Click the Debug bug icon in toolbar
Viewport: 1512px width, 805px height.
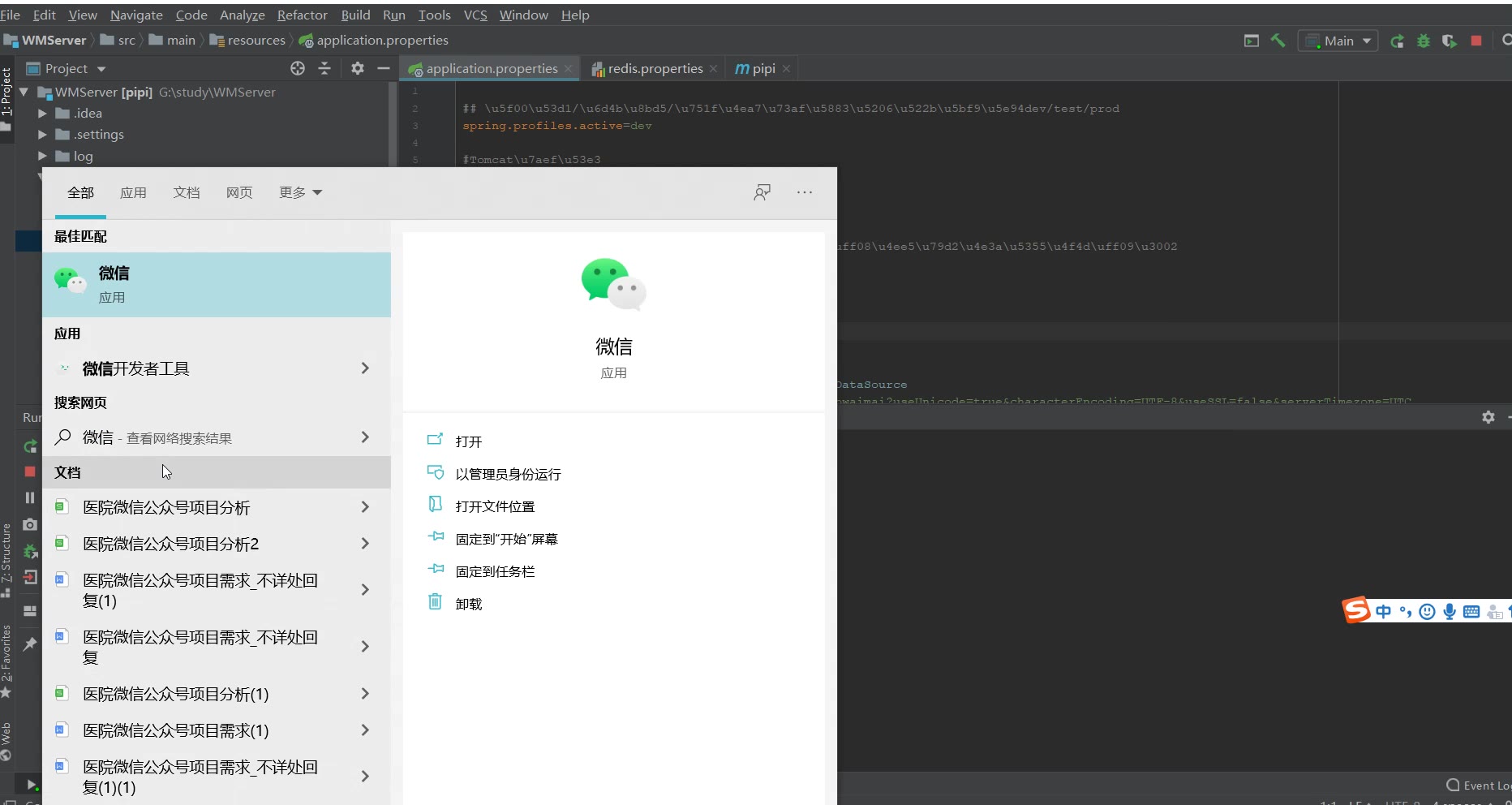(1423, 41)
